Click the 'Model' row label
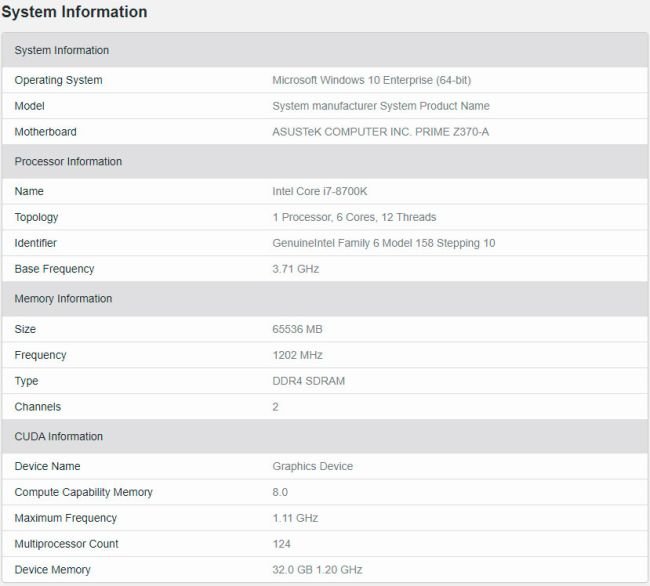This screenshot has height=586, width=650. pyautogui.click(x=29, y=106)
